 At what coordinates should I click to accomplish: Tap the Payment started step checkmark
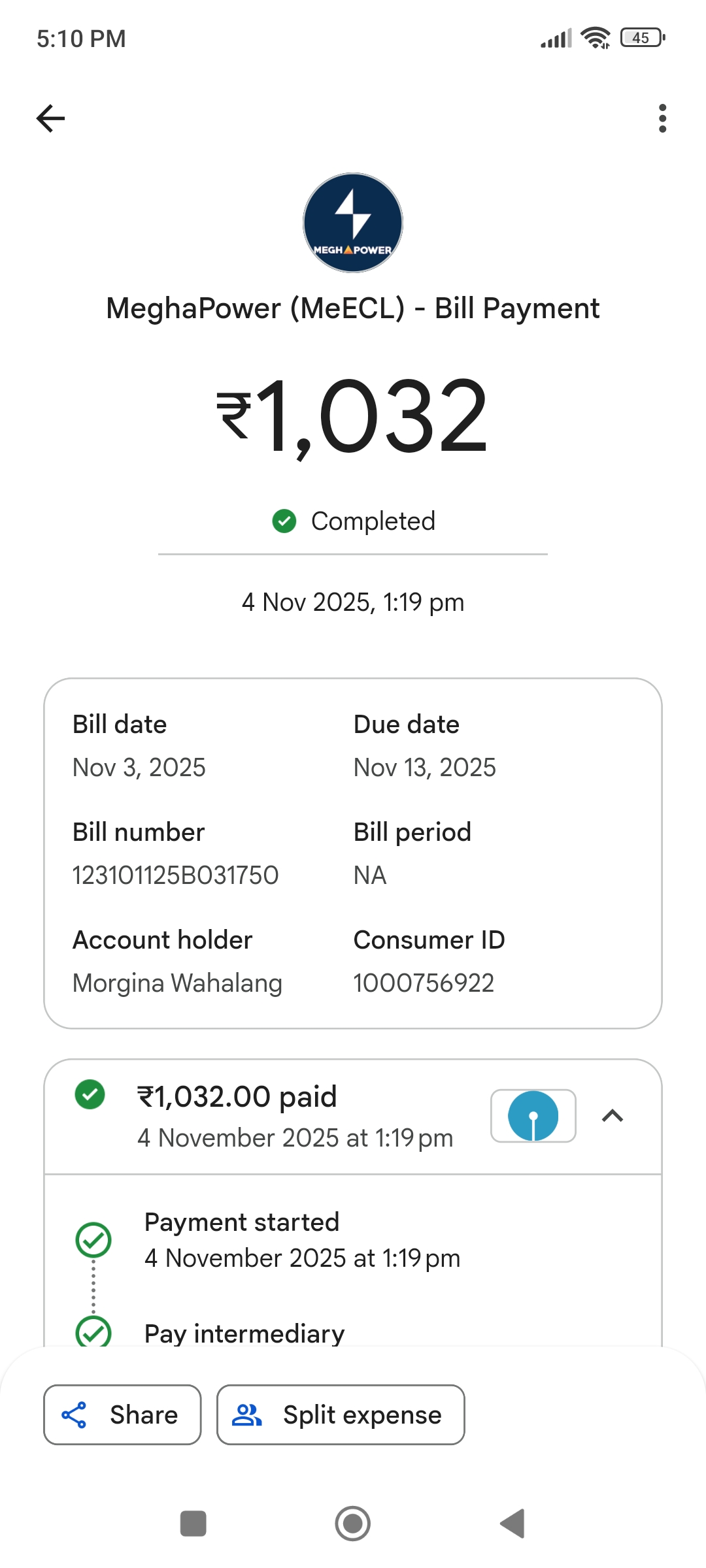coord(93,1240)
